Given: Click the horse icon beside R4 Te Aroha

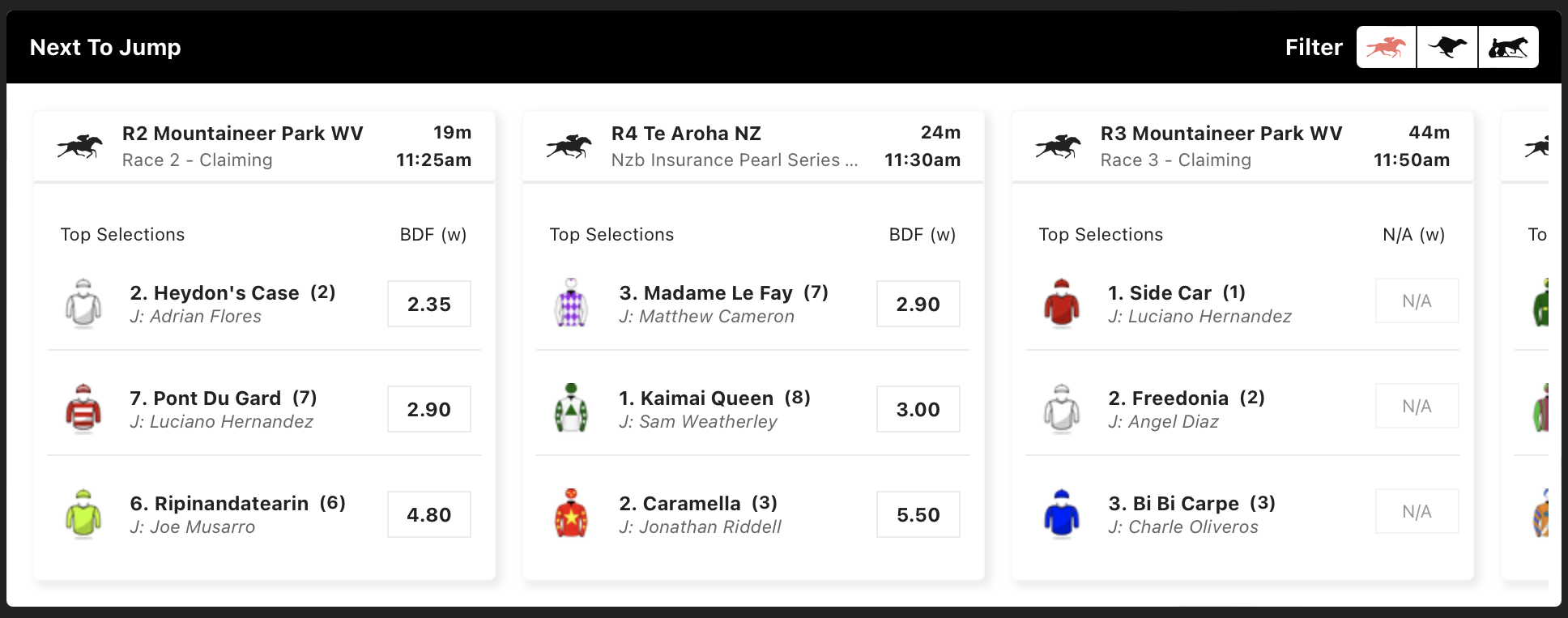Looking at the screenshot, I should (569, 147).
